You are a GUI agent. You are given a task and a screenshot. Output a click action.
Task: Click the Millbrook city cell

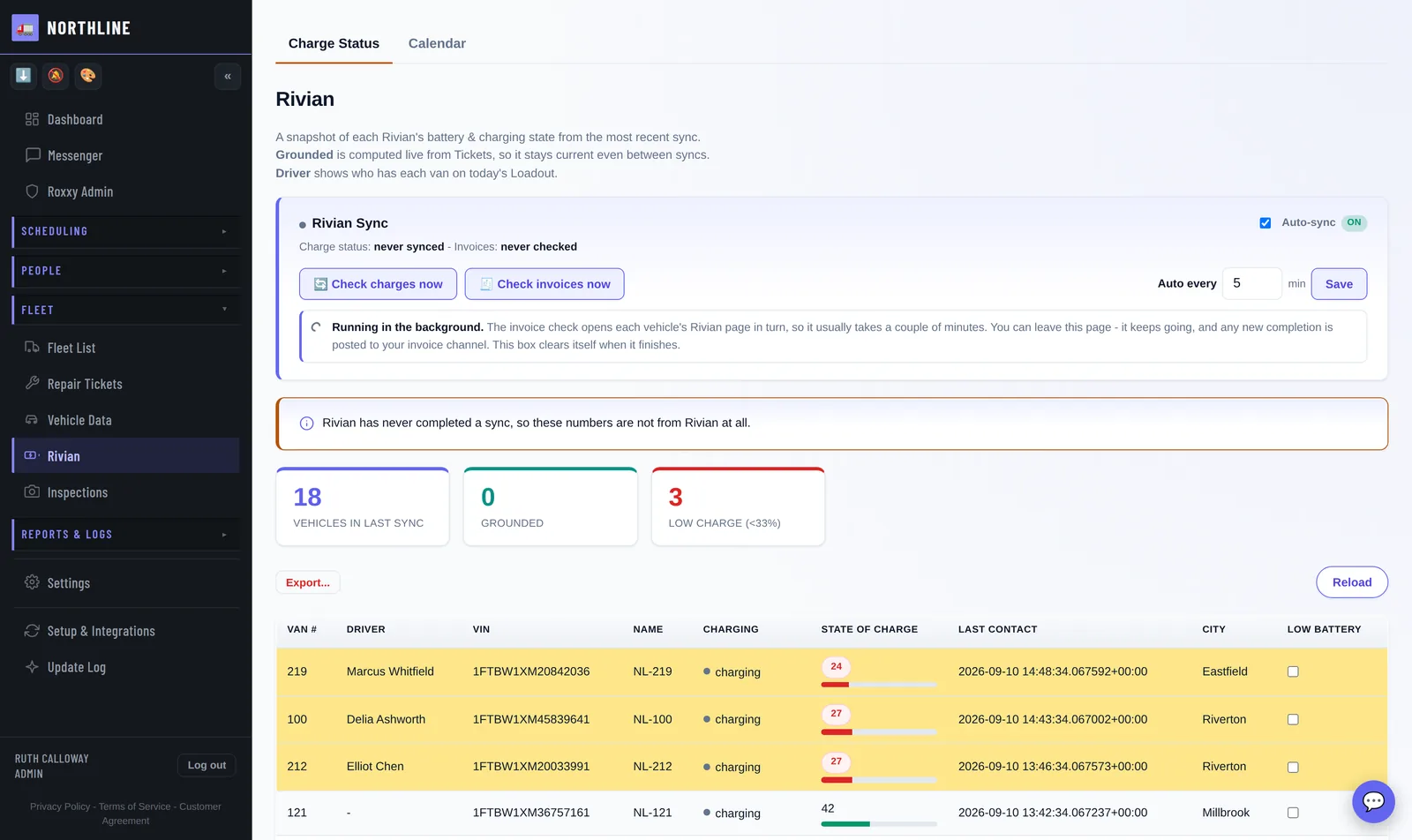point(1226,813)
